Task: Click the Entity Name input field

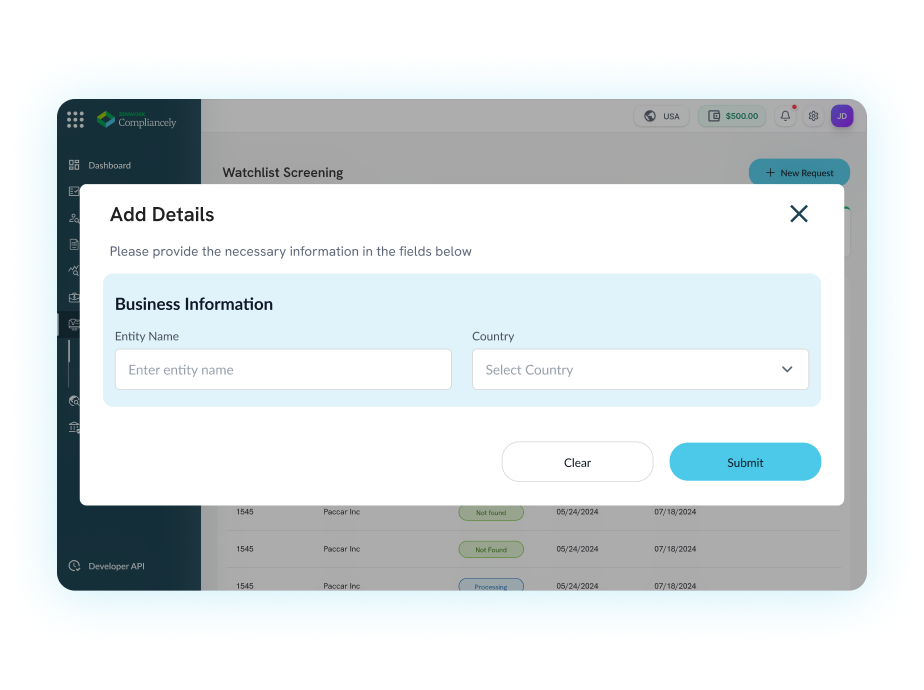Action: pos(283,370)
